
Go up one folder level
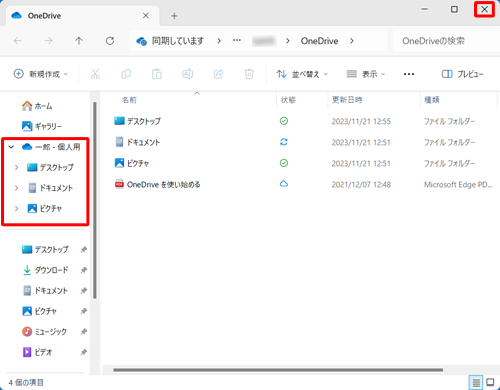tap(79, 41)
